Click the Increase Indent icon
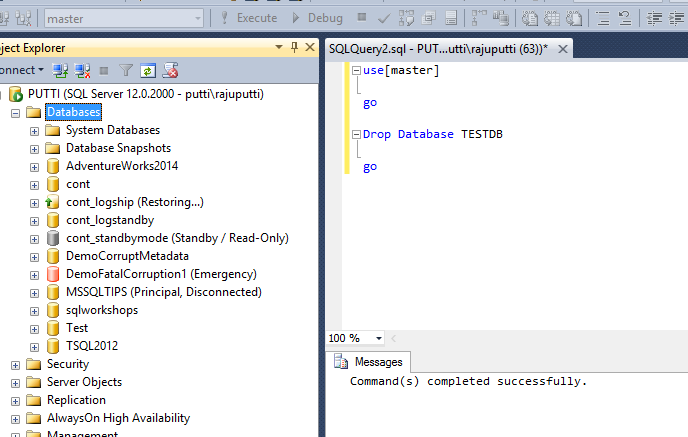Image resolution: width=688 pixels, height=437 pixels. coord(676,18)
